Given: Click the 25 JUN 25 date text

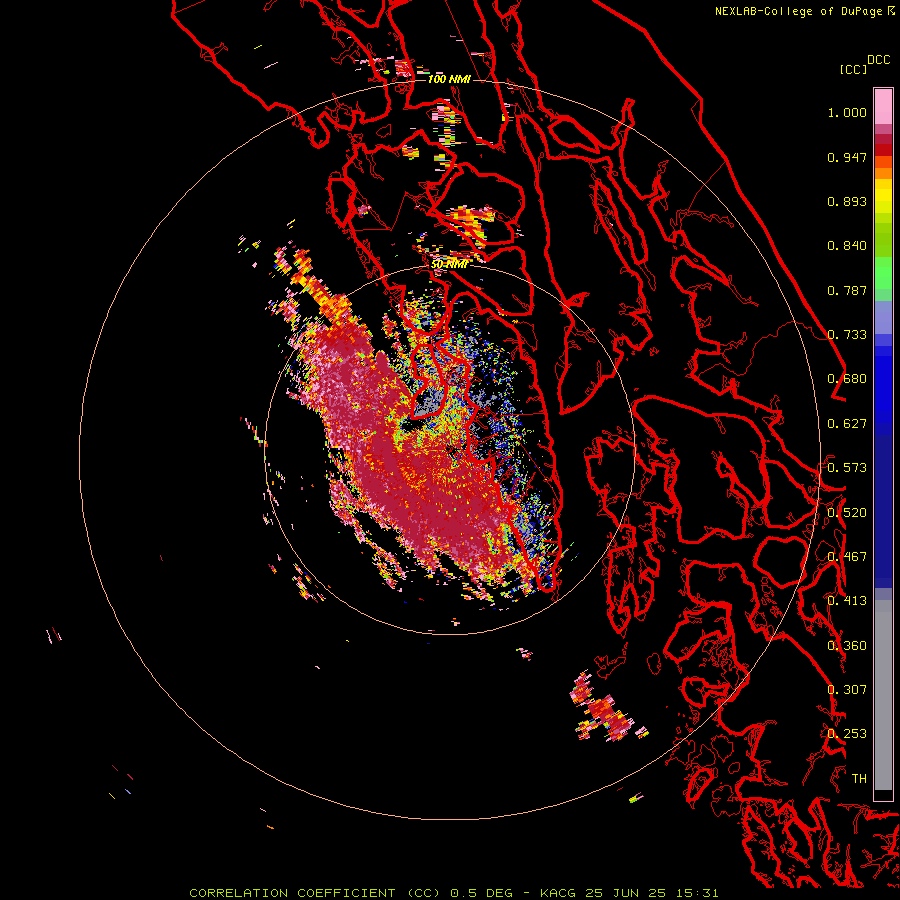Looking at the screenshot, I should click(626, 893).
